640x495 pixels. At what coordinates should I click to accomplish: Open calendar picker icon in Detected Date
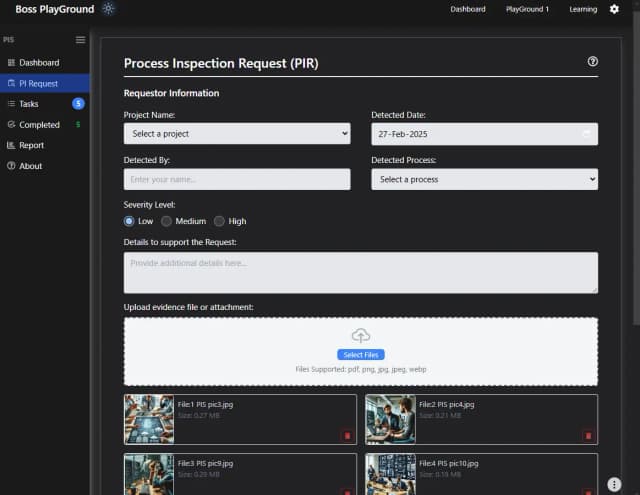[x=587, y=133]
